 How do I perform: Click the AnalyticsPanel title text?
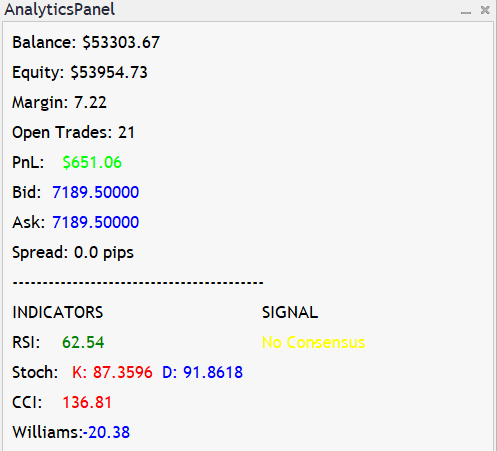point(60,9)
